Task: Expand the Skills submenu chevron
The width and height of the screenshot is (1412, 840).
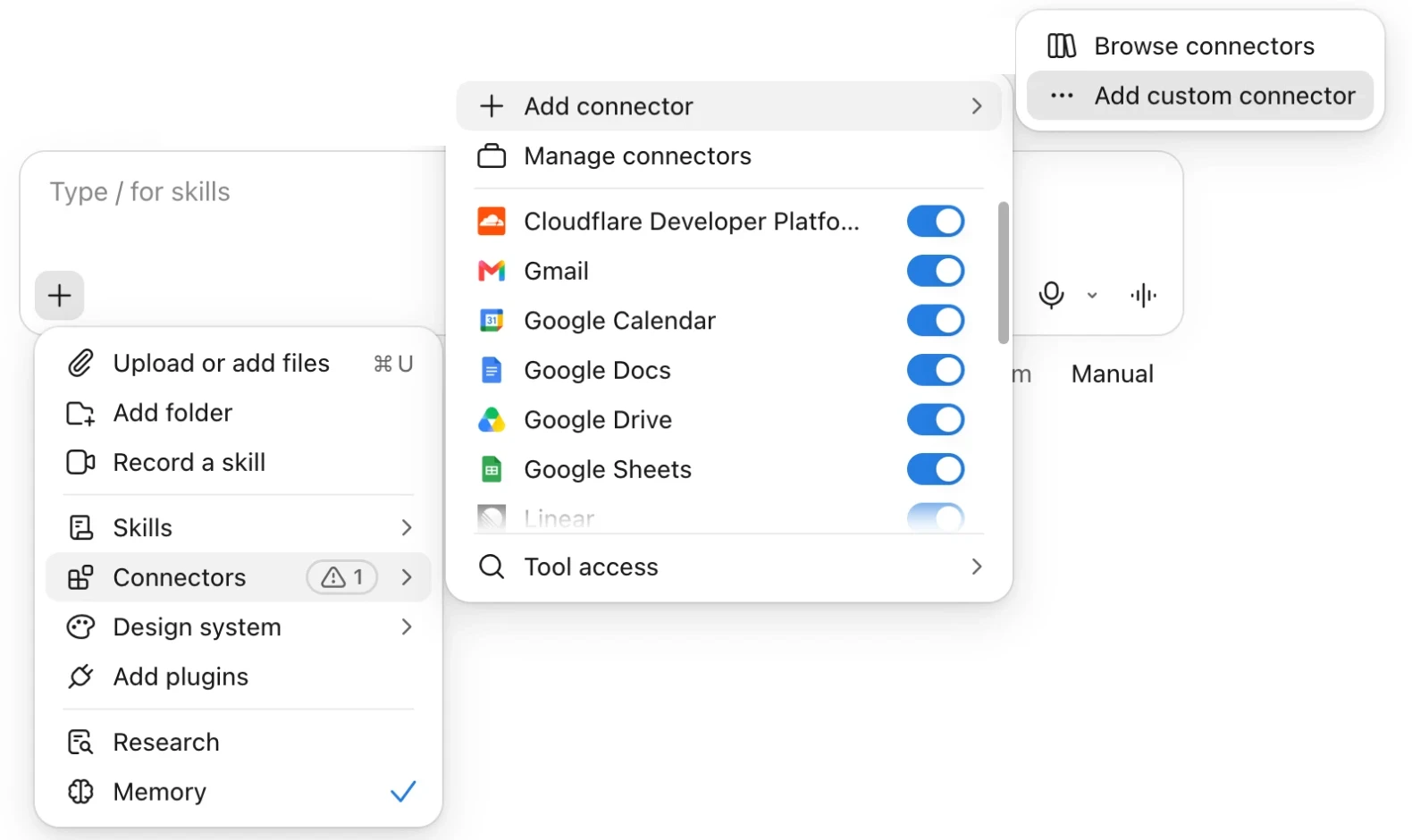Action: click(407, 527)
